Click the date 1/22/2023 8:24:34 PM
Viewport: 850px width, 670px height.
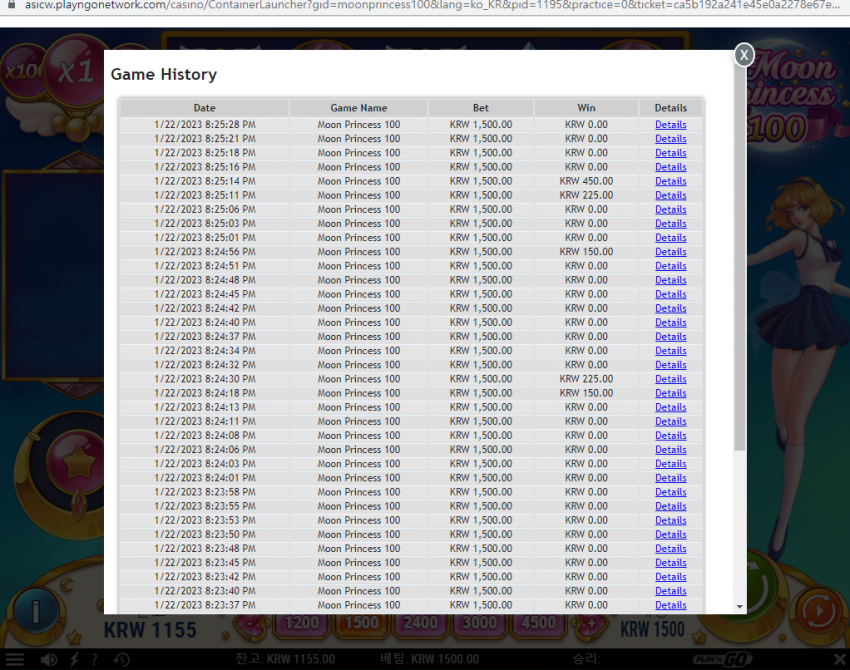204,351
